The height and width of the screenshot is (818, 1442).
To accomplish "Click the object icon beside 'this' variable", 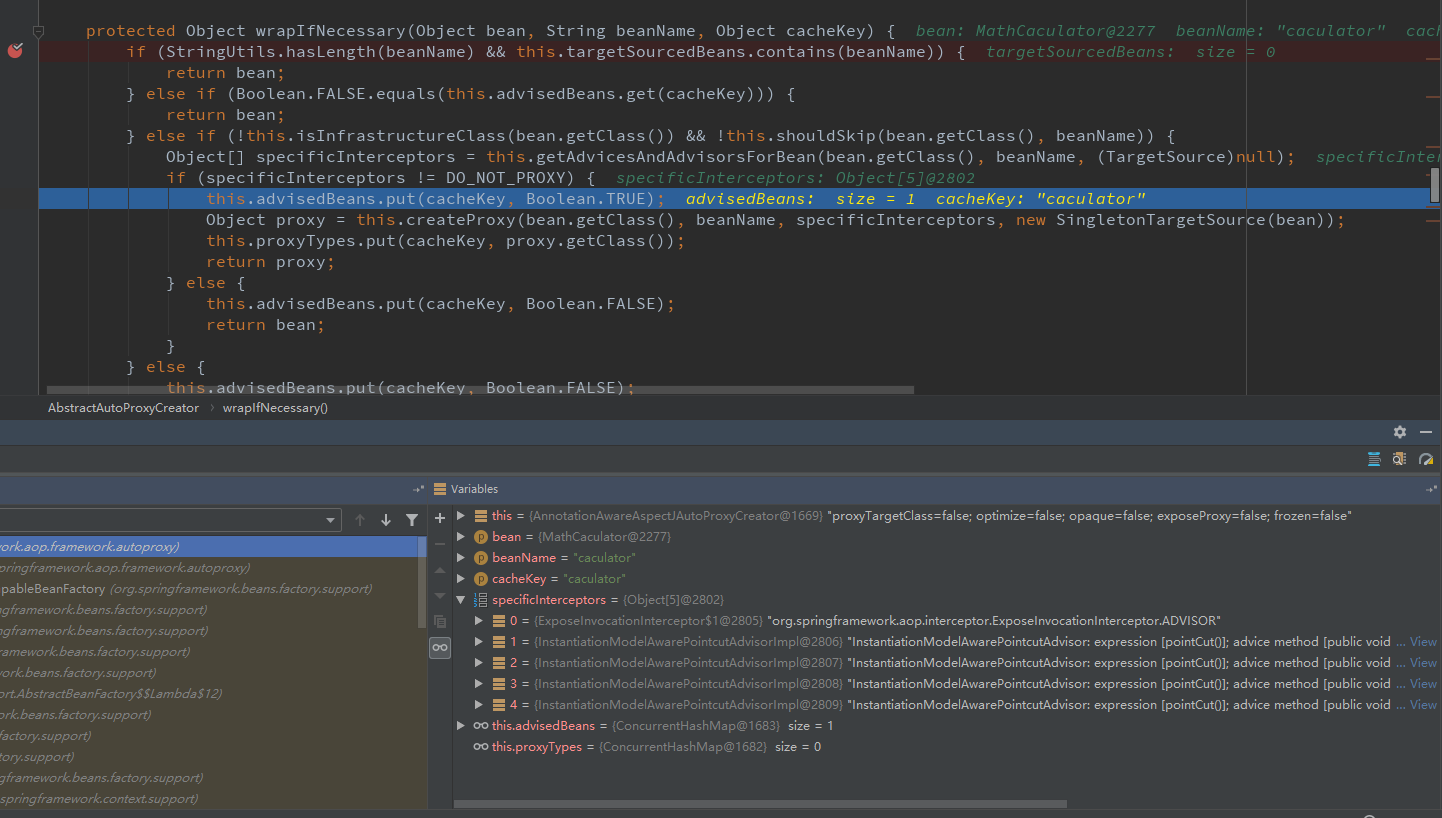I will coord(481,516).
